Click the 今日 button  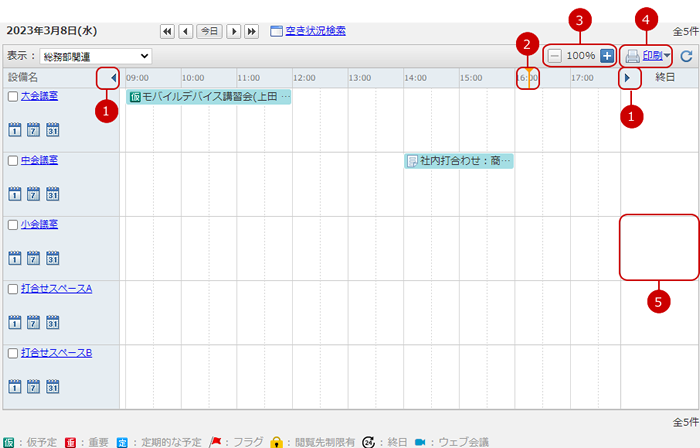pyautogui.click(x=209, y=31)
